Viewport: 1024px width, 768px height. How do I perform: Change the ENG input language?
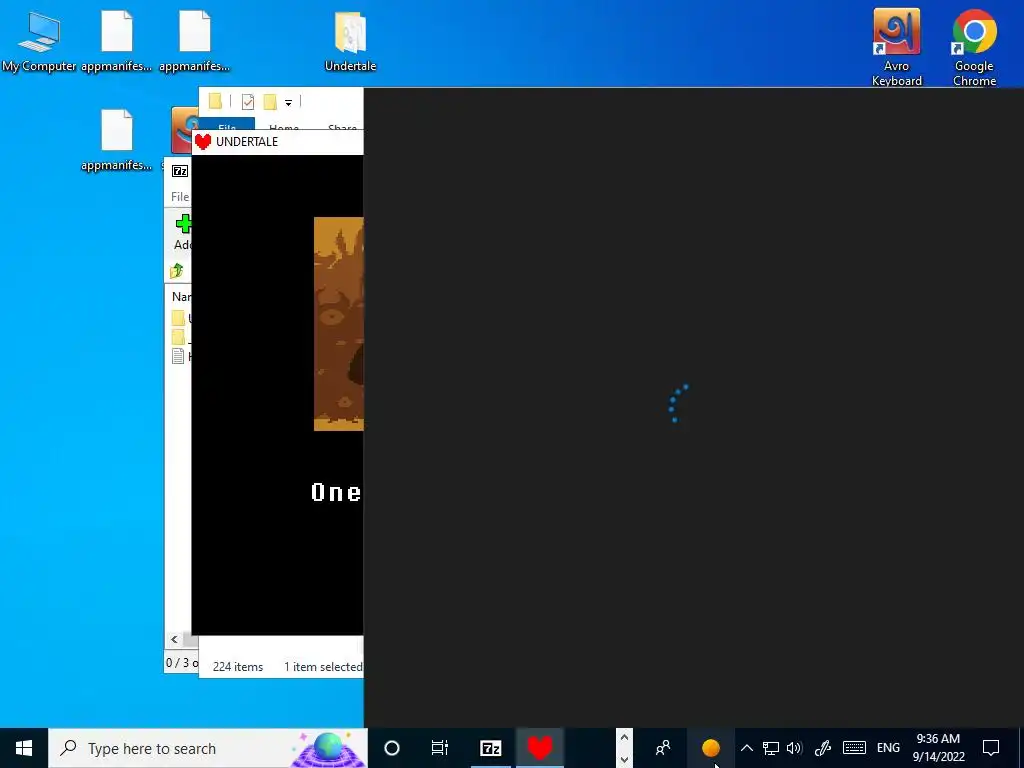pos(888,748)
